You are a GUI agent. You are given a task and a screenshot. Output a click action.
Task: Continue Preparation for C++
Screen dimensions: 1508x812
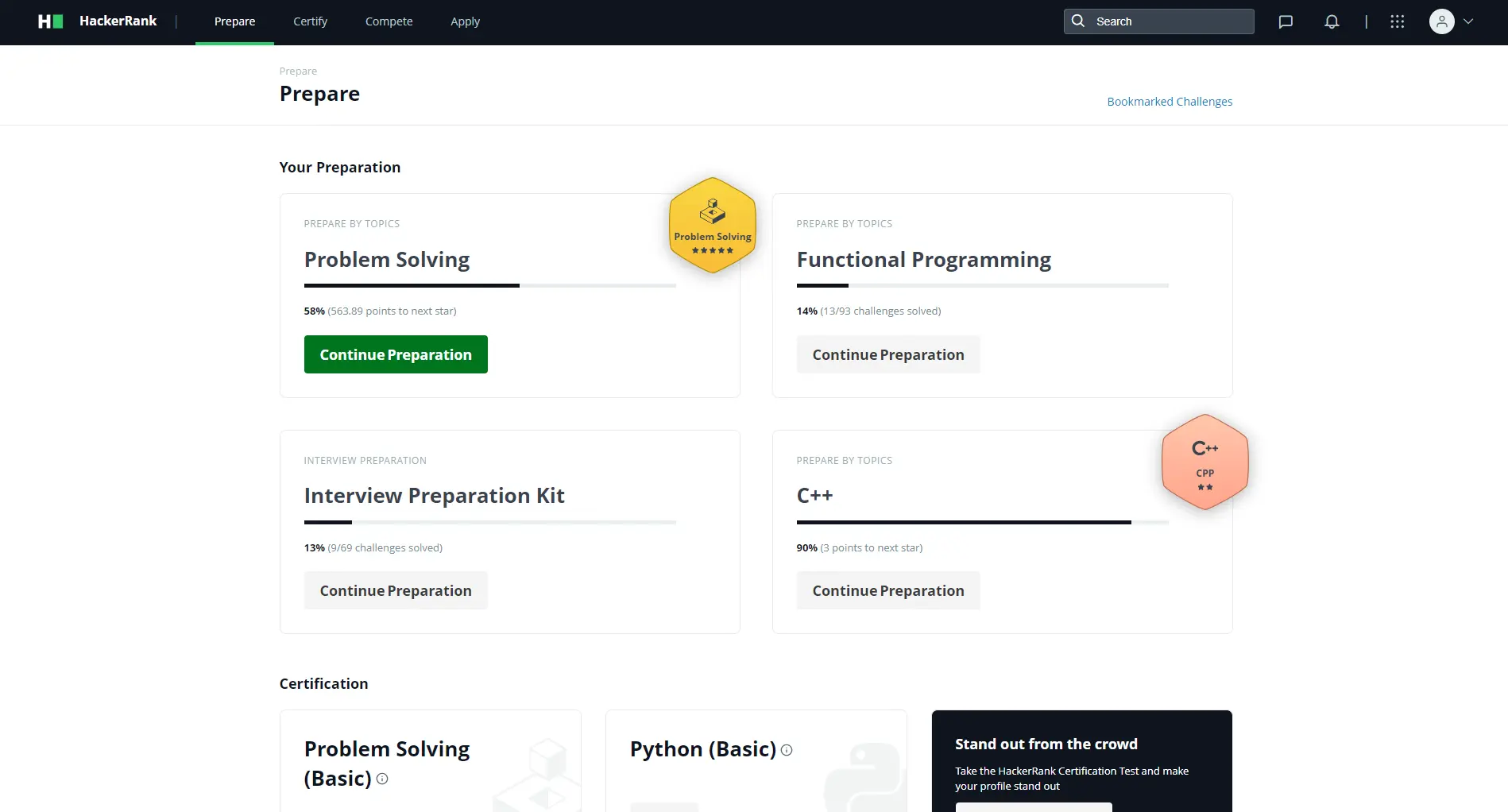[x=888, y=590]
